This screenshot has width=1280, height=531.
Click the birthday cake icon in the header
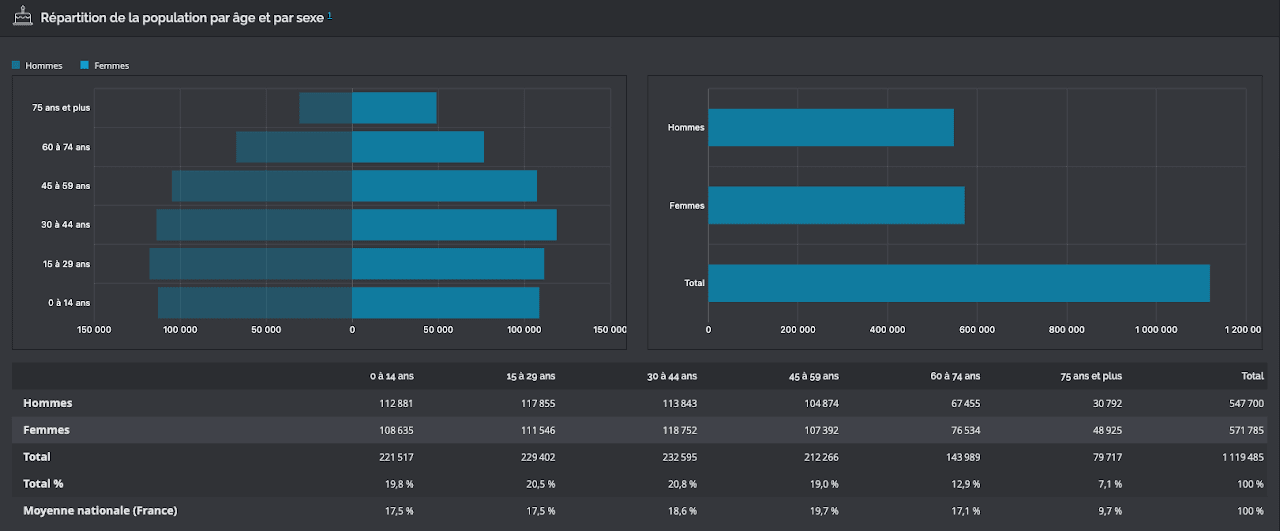pyautogui.click(x=22, y=17)
